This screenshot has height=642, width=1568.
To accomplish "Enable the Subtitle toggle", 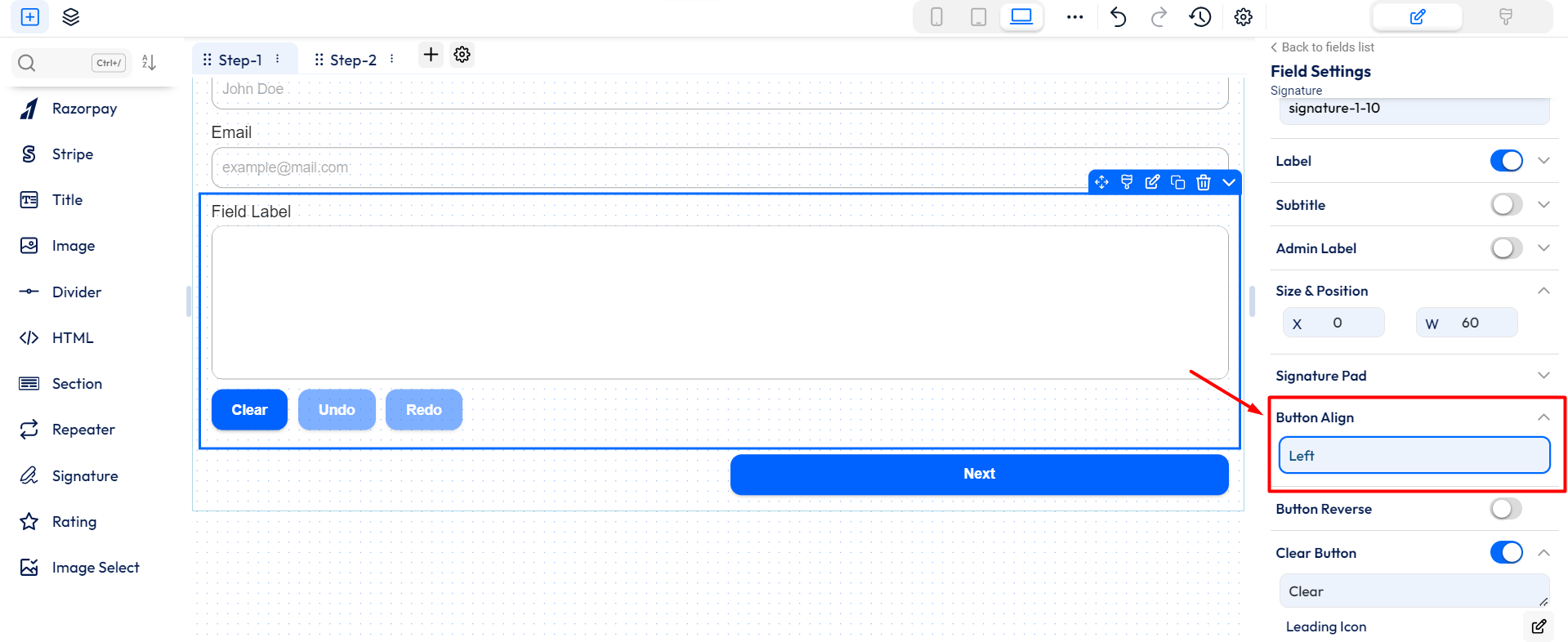I will (1506, 204).
